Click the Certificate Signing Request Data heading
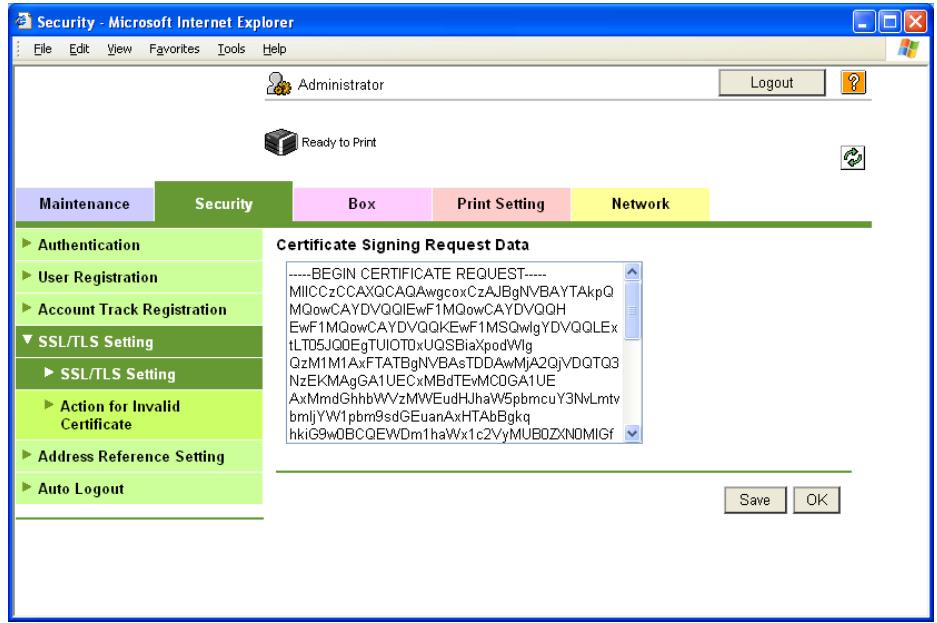This screenshot has width=937, height=623. point(402,245)
